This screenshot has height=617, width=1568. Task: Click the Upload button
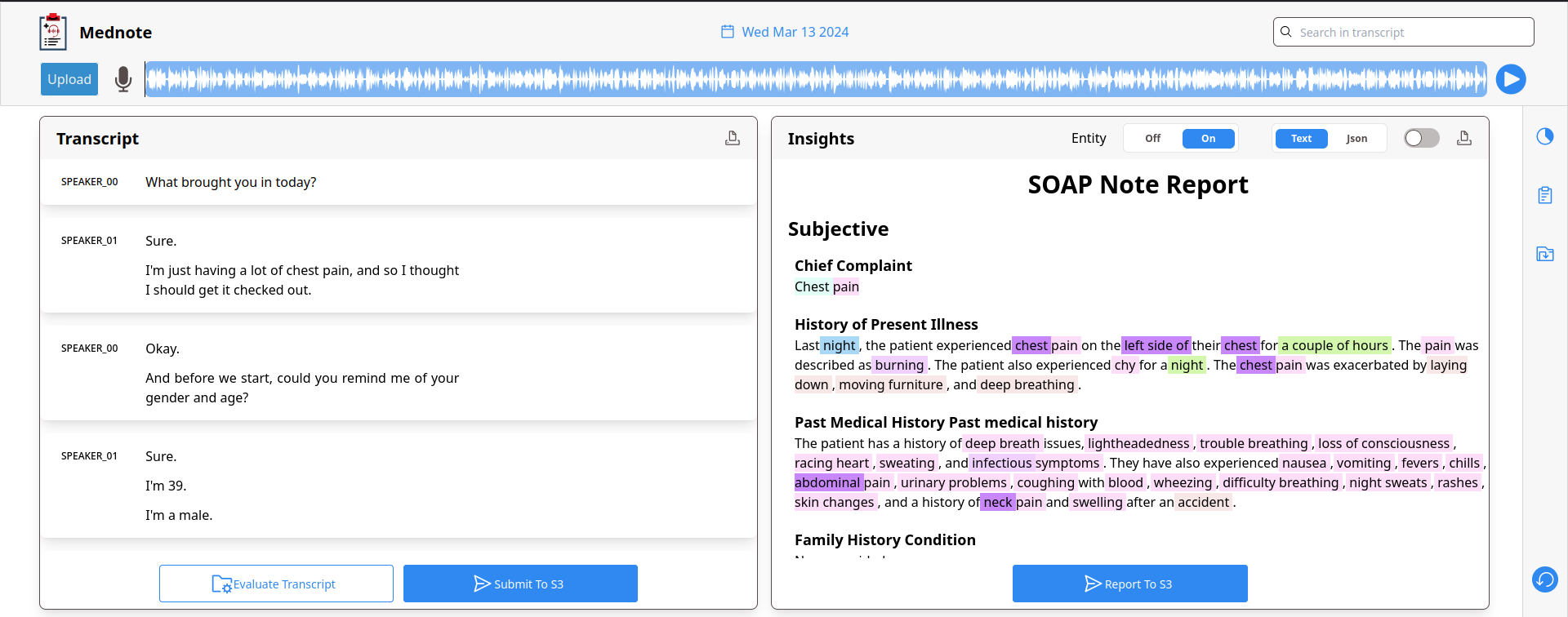click(x=69, y=79)
